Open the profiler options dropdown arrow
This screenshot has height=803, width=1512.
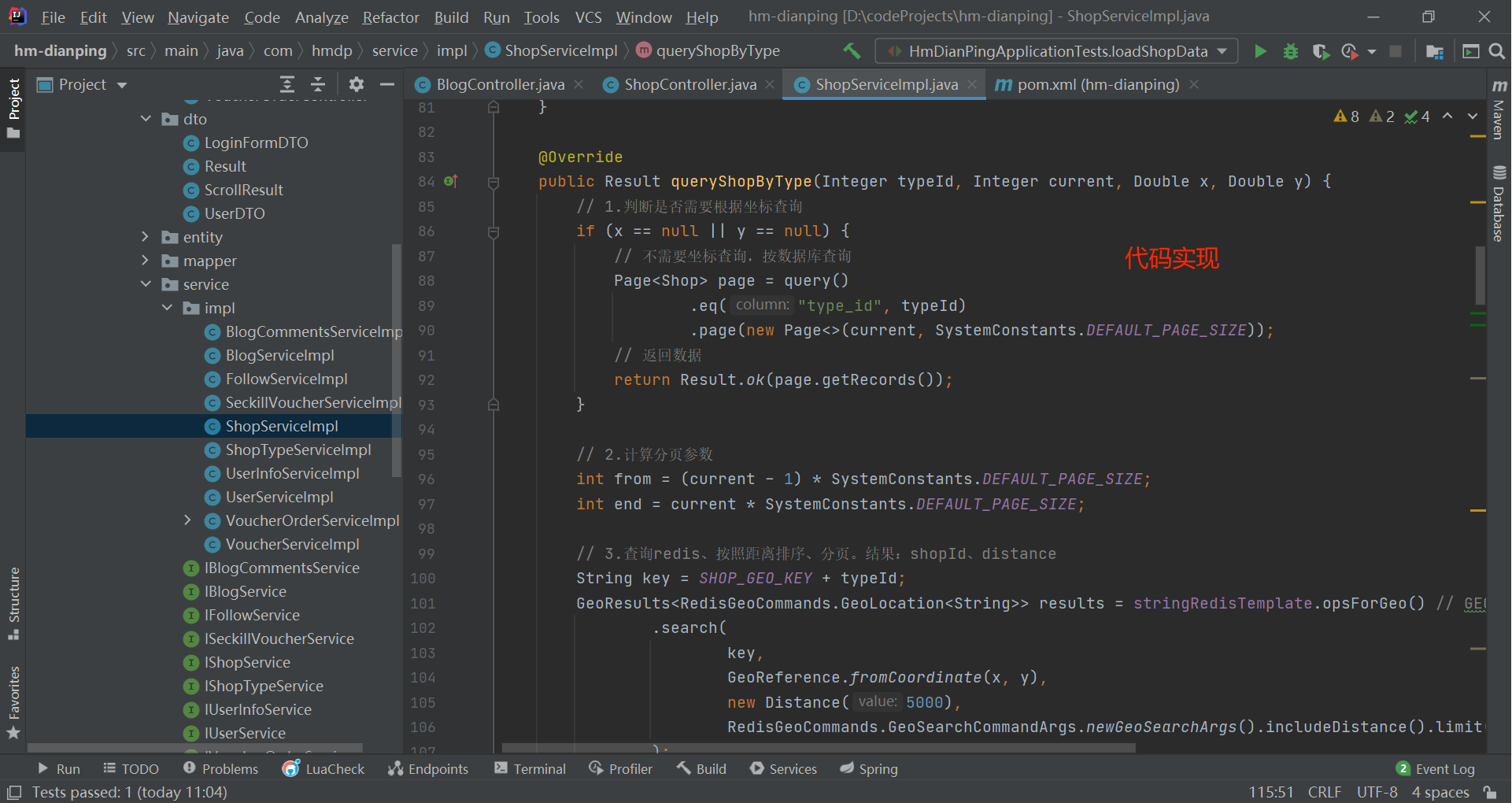click(1372, 51)
